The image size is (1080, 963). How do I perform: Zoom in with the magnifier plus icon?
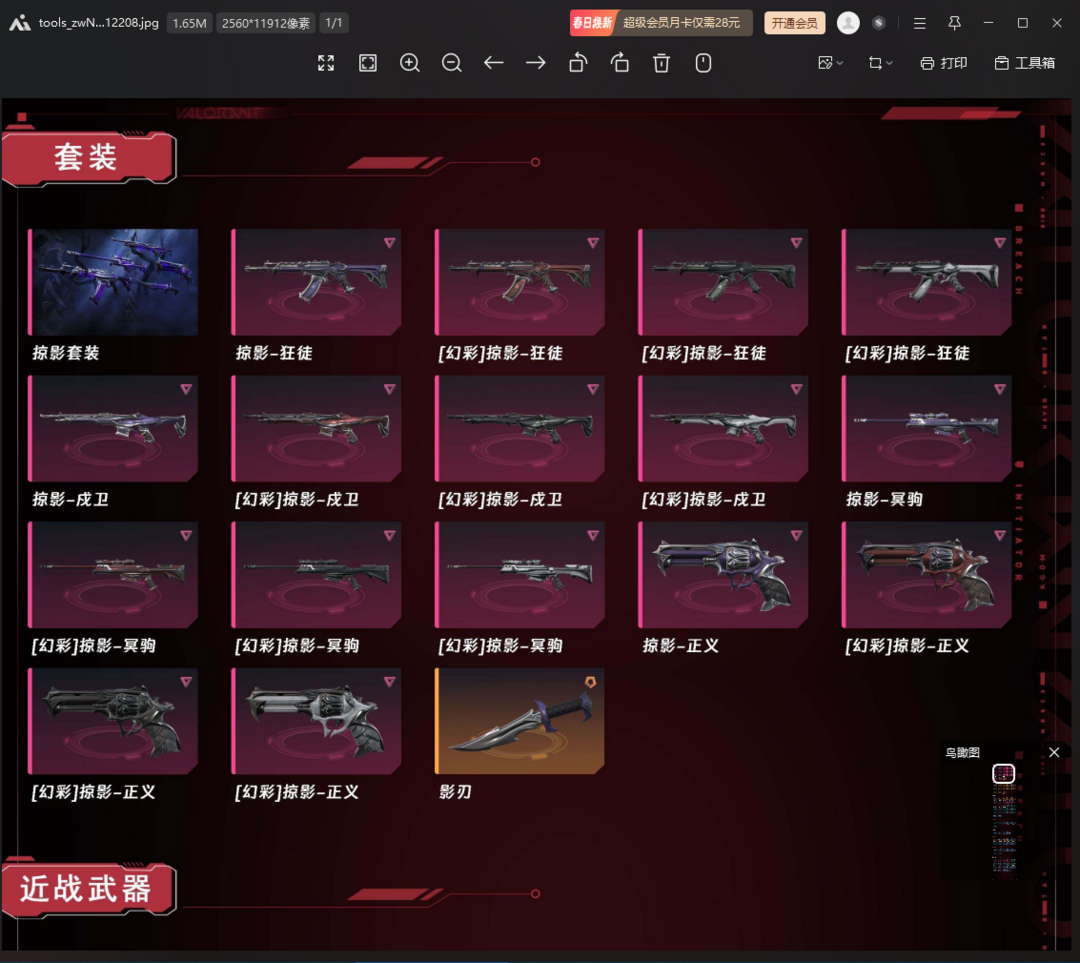(x=410, y=63)
